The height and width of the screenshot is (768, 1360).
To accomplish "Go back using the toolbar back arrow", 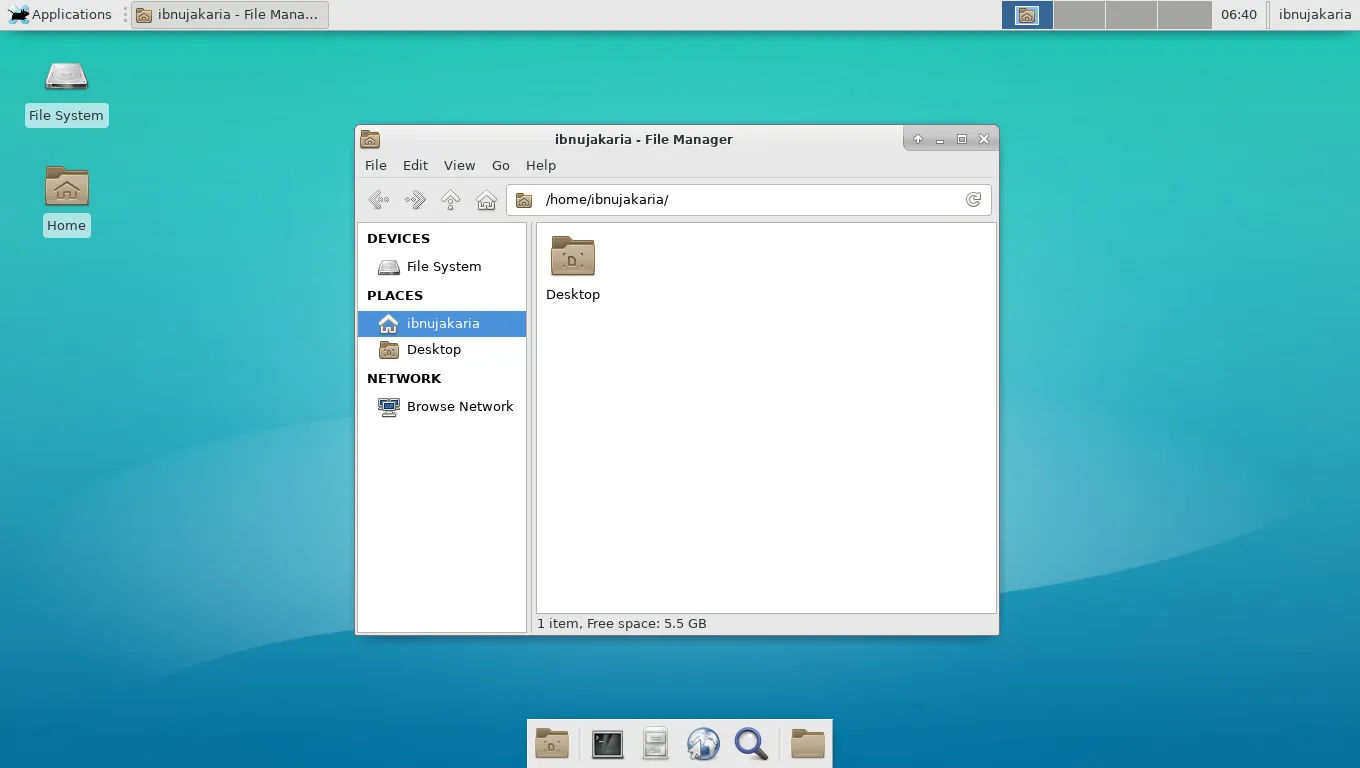I will [379, 200].
